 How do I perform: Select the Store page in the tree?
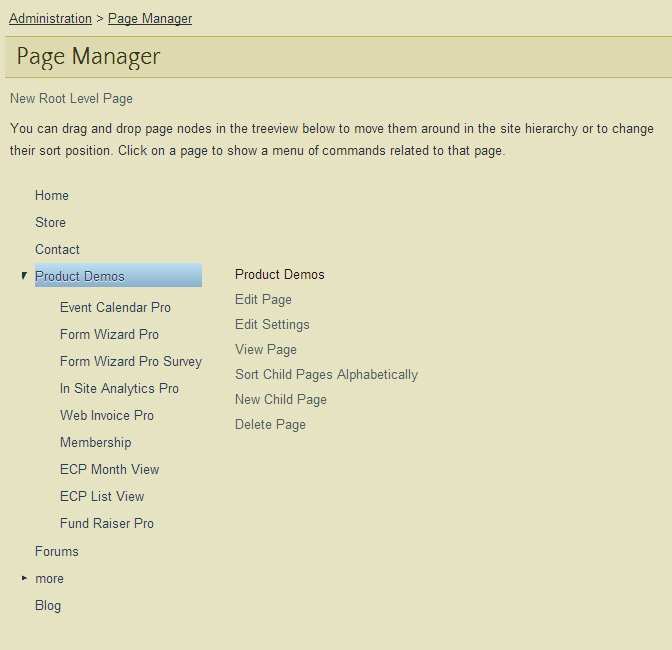pos(50,223)
